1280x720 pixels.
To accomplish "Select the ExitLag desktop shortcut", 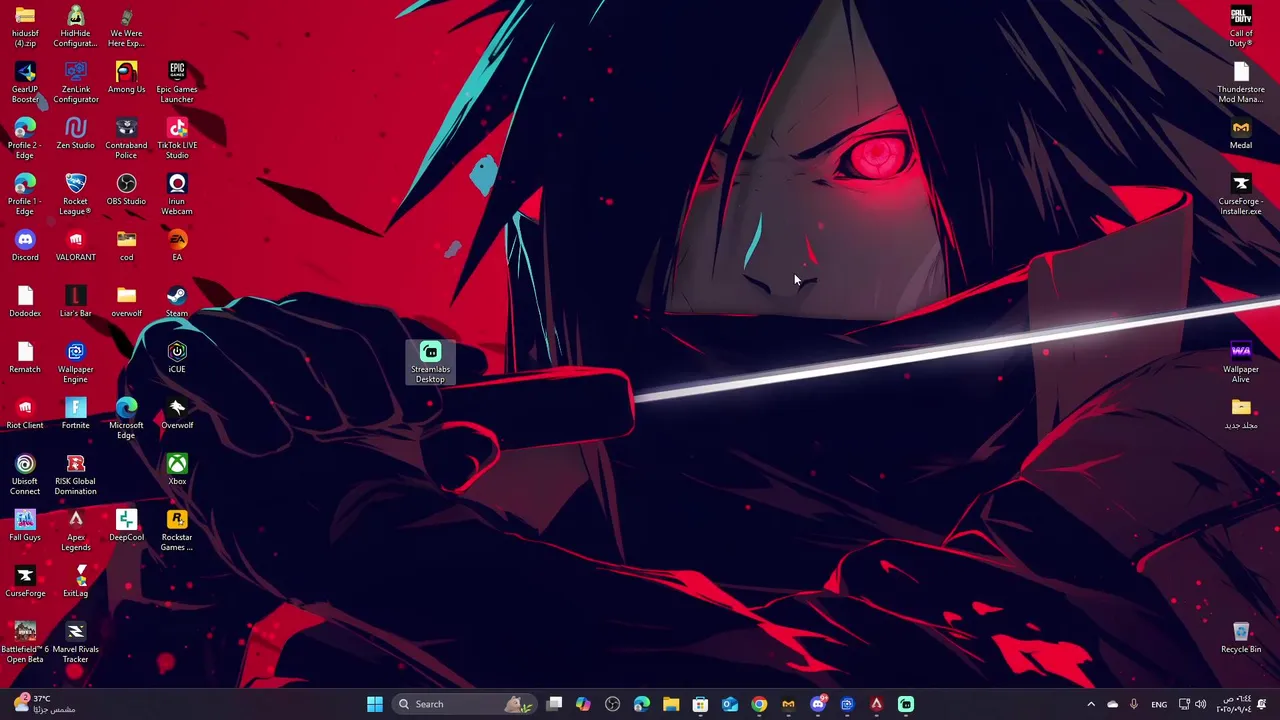I will [x=76, y=582].
